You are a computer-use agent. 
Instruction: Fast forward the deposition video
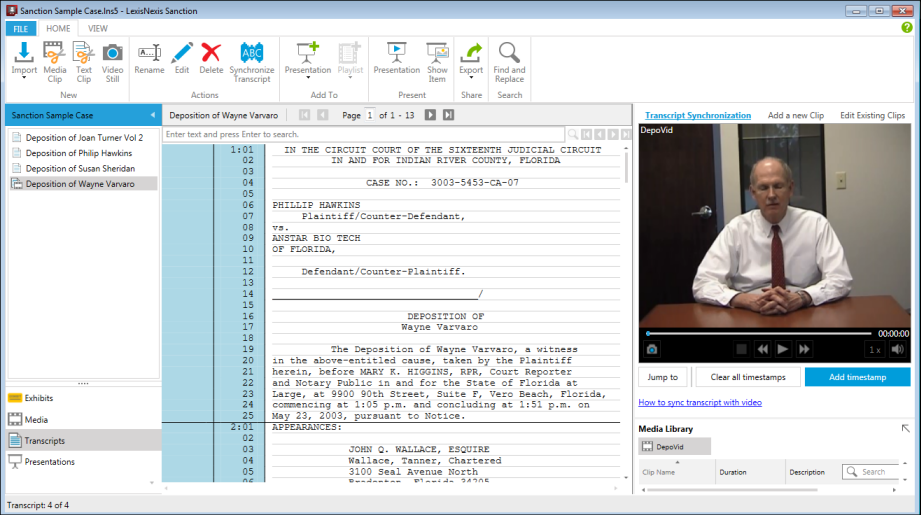coord(804,349)
